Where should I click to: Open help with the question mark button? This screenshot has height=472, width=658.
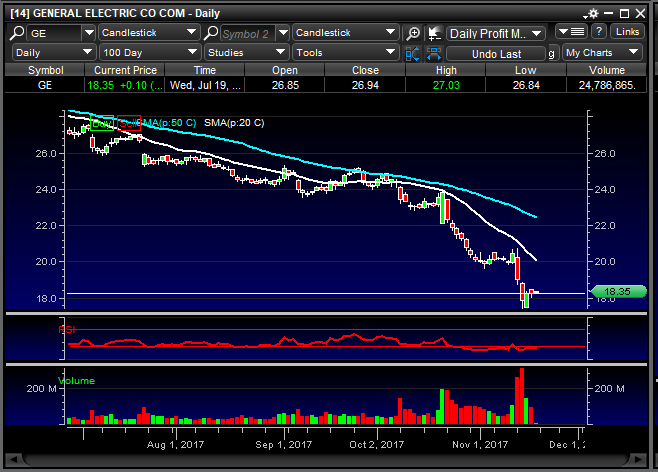coord(599,32)
